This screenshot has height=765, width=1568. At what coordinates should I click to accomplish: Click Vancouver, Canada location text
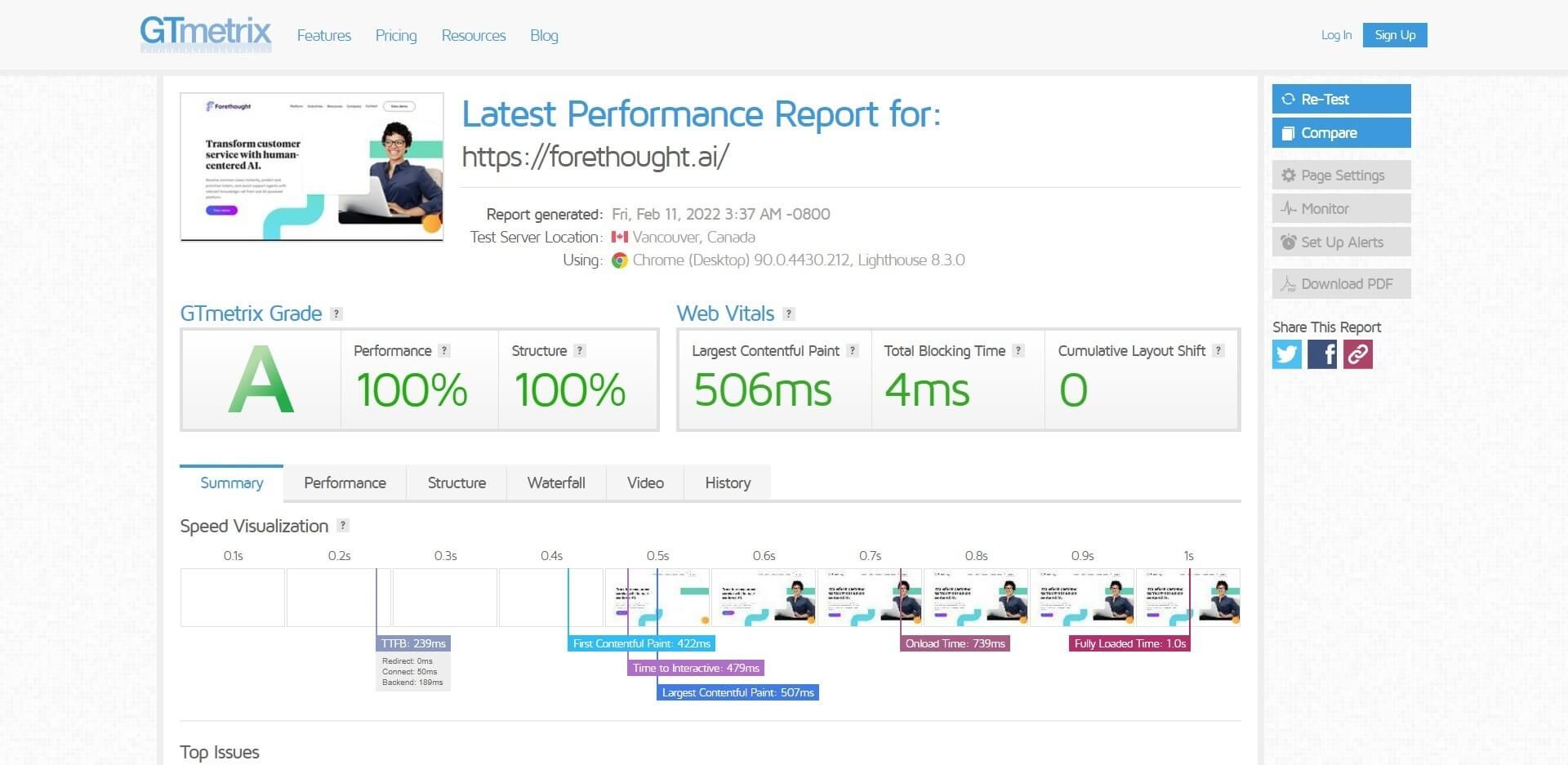(693, 237)
